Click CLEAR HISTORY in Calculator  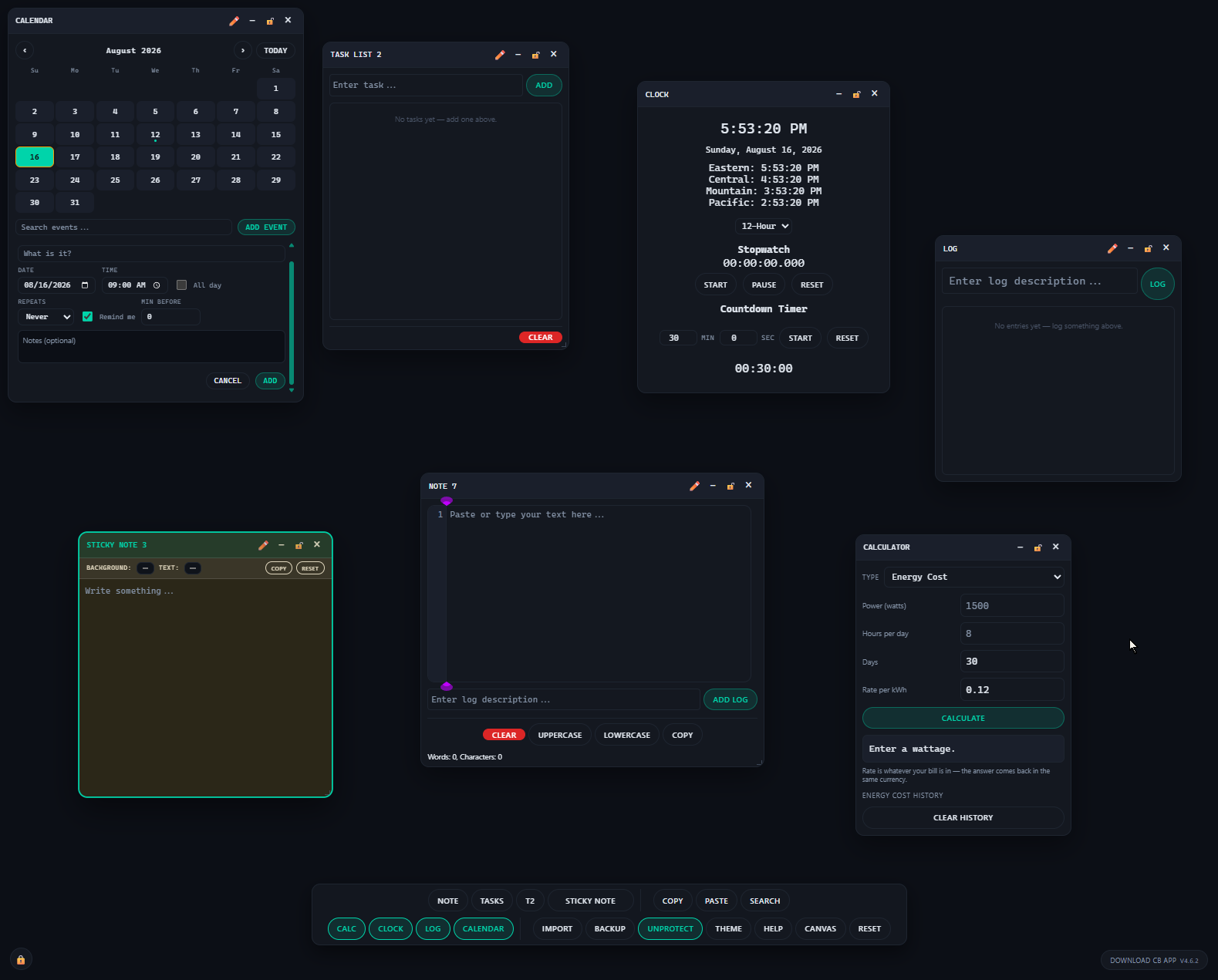click(x=963, y=818)
